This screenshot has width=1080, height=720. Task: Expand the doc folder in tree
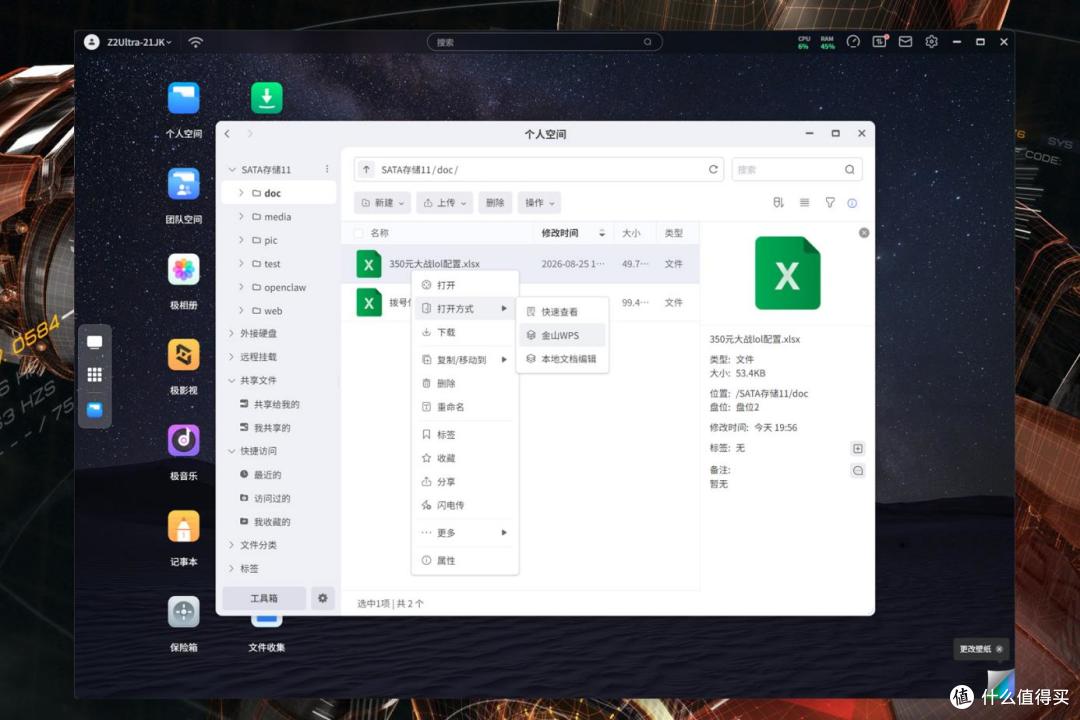(x=241, y=193)
